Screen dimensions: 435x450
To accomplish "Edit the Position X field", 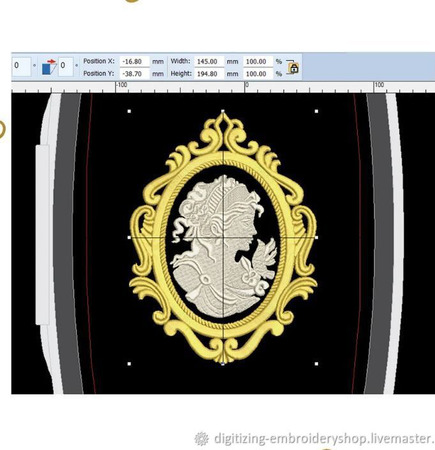I will (x=134, y=61).
